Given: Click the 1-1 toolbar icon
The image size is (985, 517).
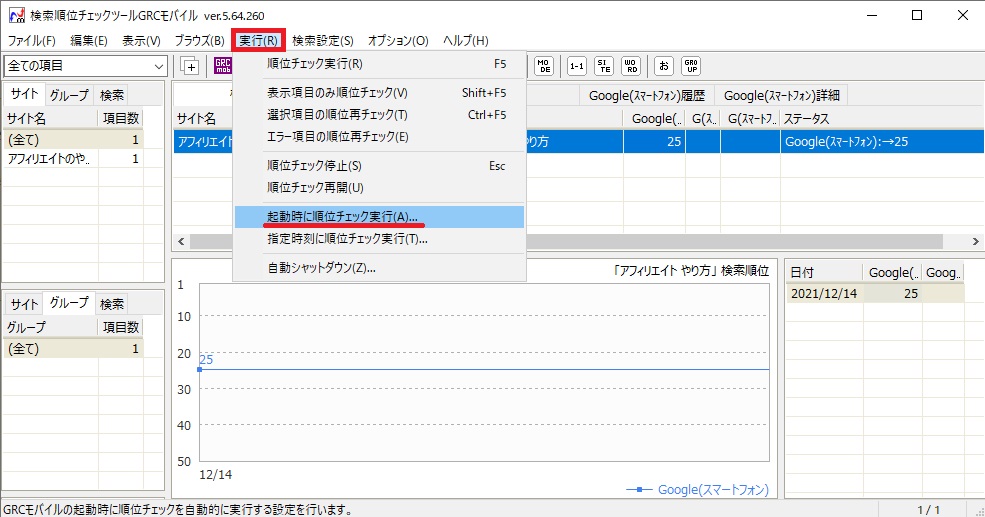Looking at the screenshot, I should (x=577, y=65).
